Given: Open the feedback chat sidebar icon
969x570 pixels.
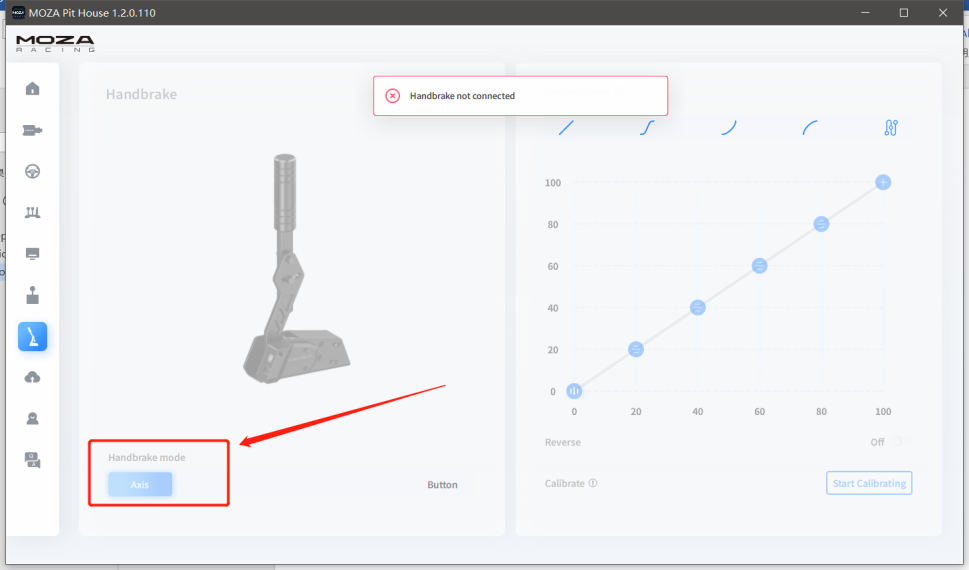Looking at the screenshot, I should [x=32, y=460].
